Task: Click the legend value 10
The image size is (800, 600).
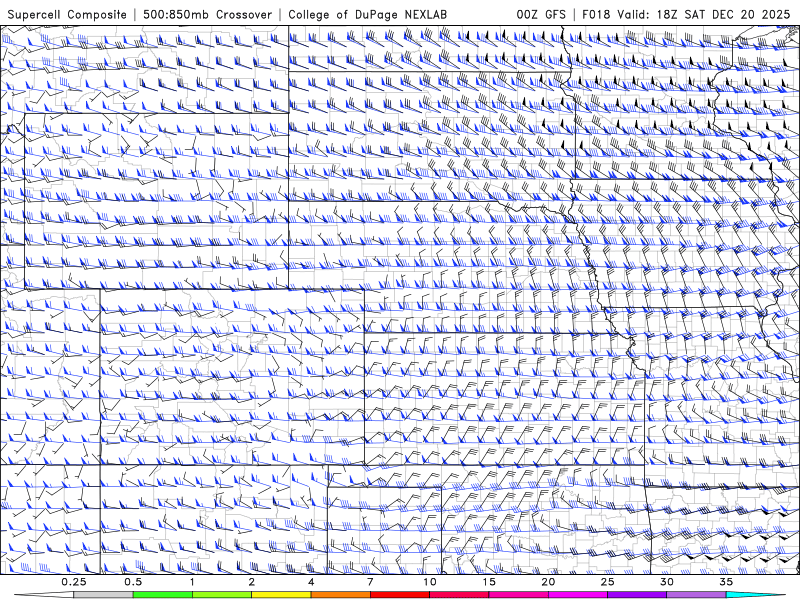Action: (x=430, y=582)
